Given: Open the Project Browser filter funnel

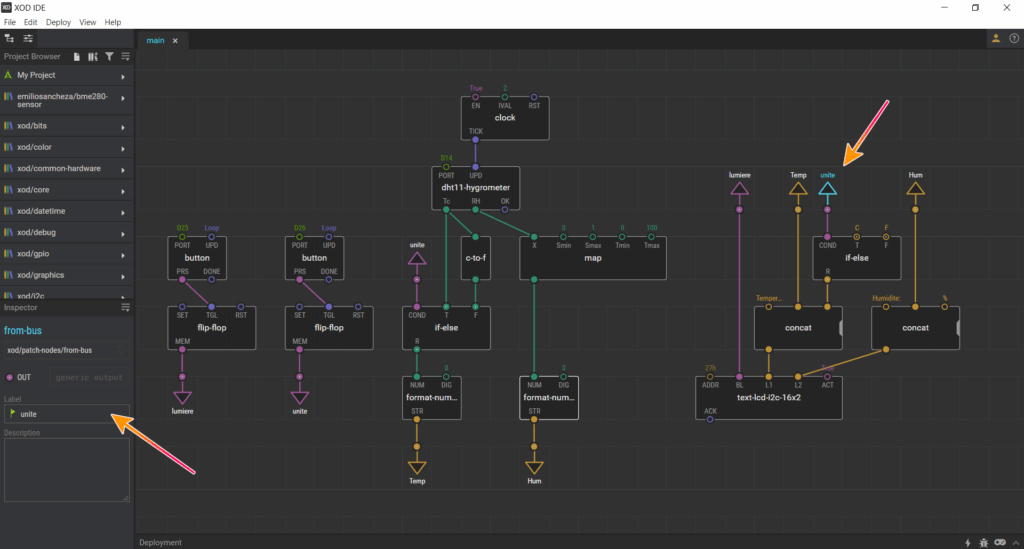Looking at the screenshot, I should point(109,57).
